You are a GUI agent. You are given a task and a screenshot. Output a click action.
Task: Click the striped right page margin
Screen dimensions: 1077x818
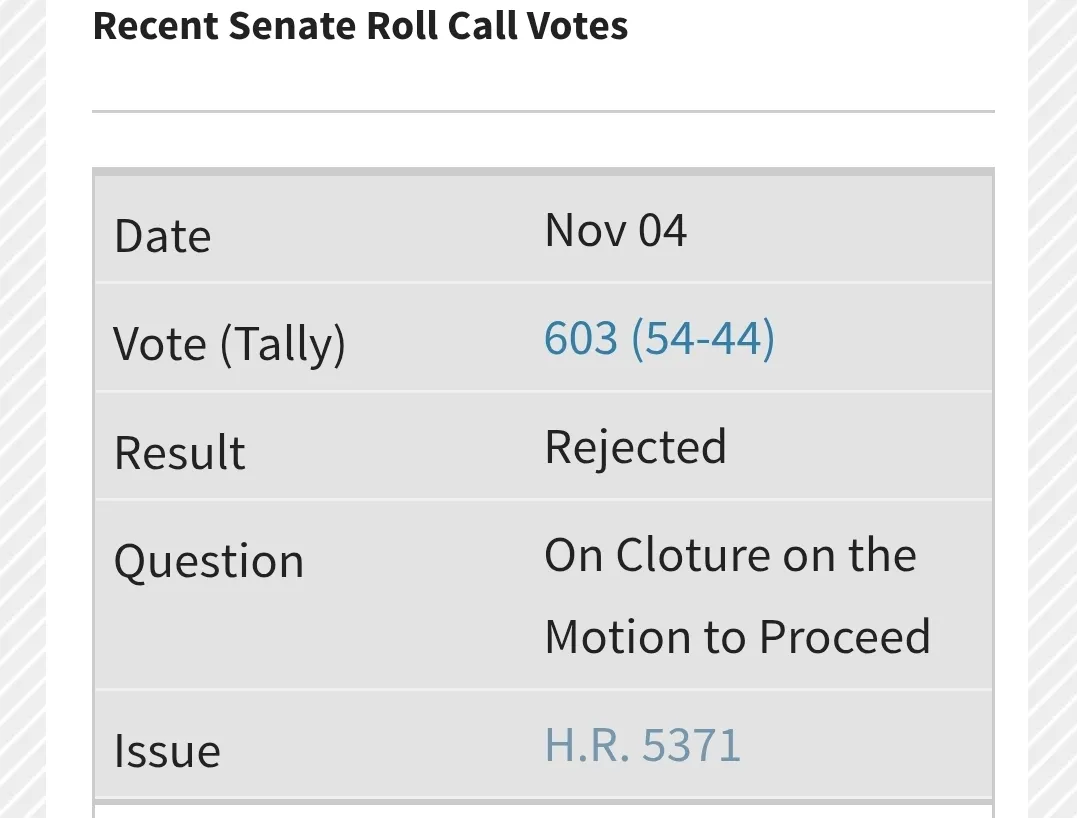(1052, 400)
